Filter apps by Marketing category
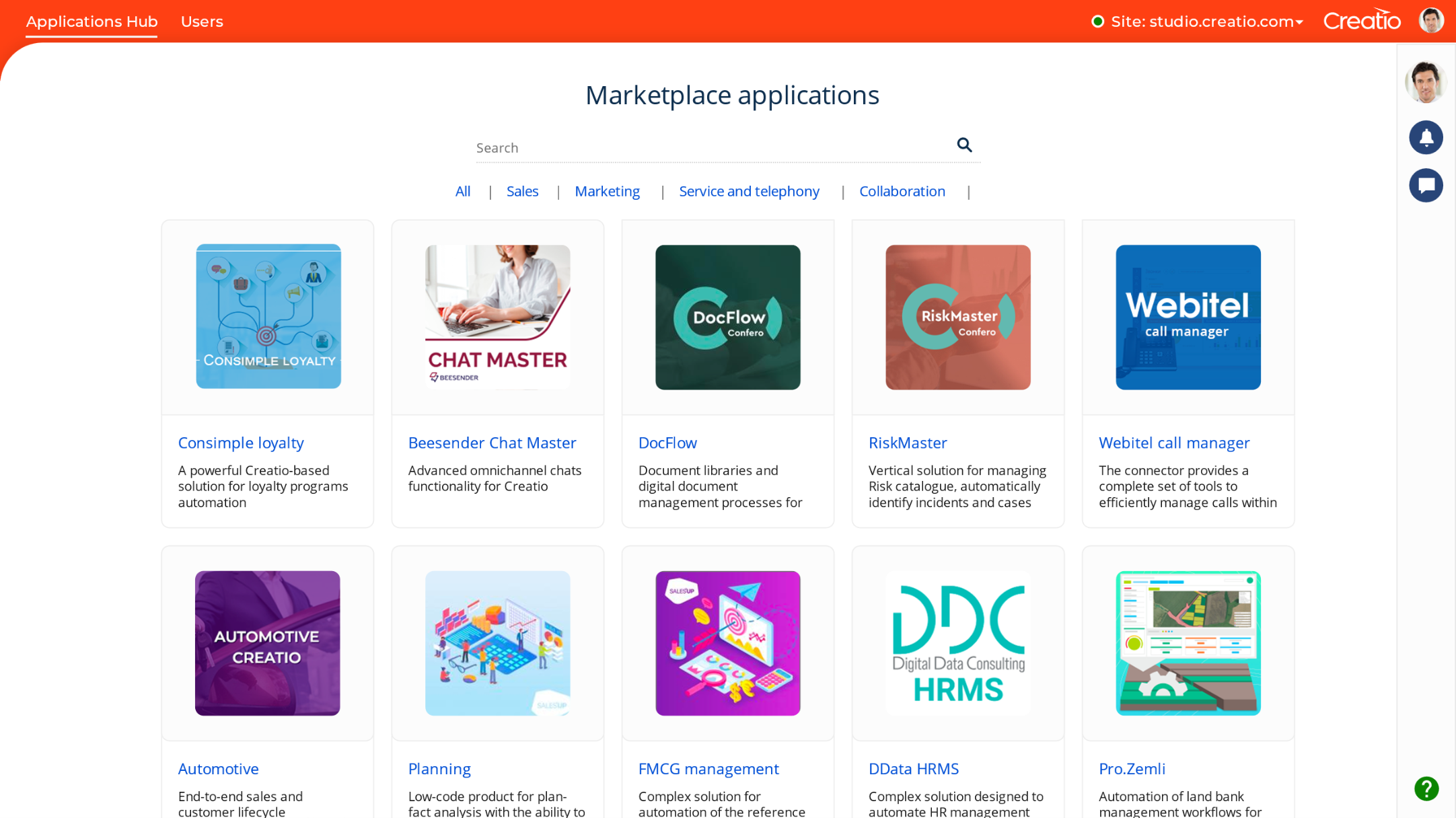The height and width of the screenshot is (818, 1456). tap(607, 192)
